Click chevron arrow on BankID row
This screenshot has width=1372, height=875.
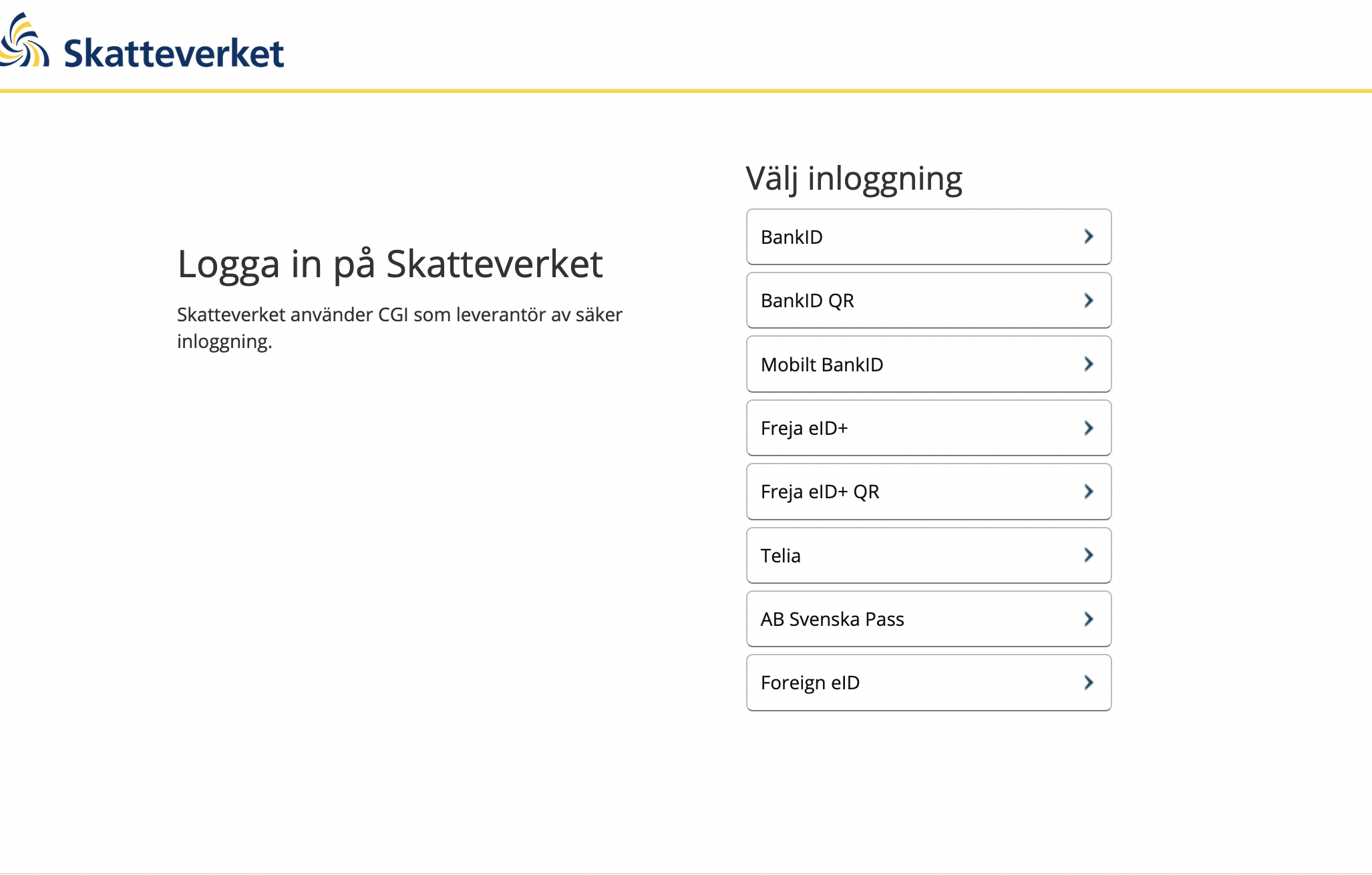tap(1088, 236)
